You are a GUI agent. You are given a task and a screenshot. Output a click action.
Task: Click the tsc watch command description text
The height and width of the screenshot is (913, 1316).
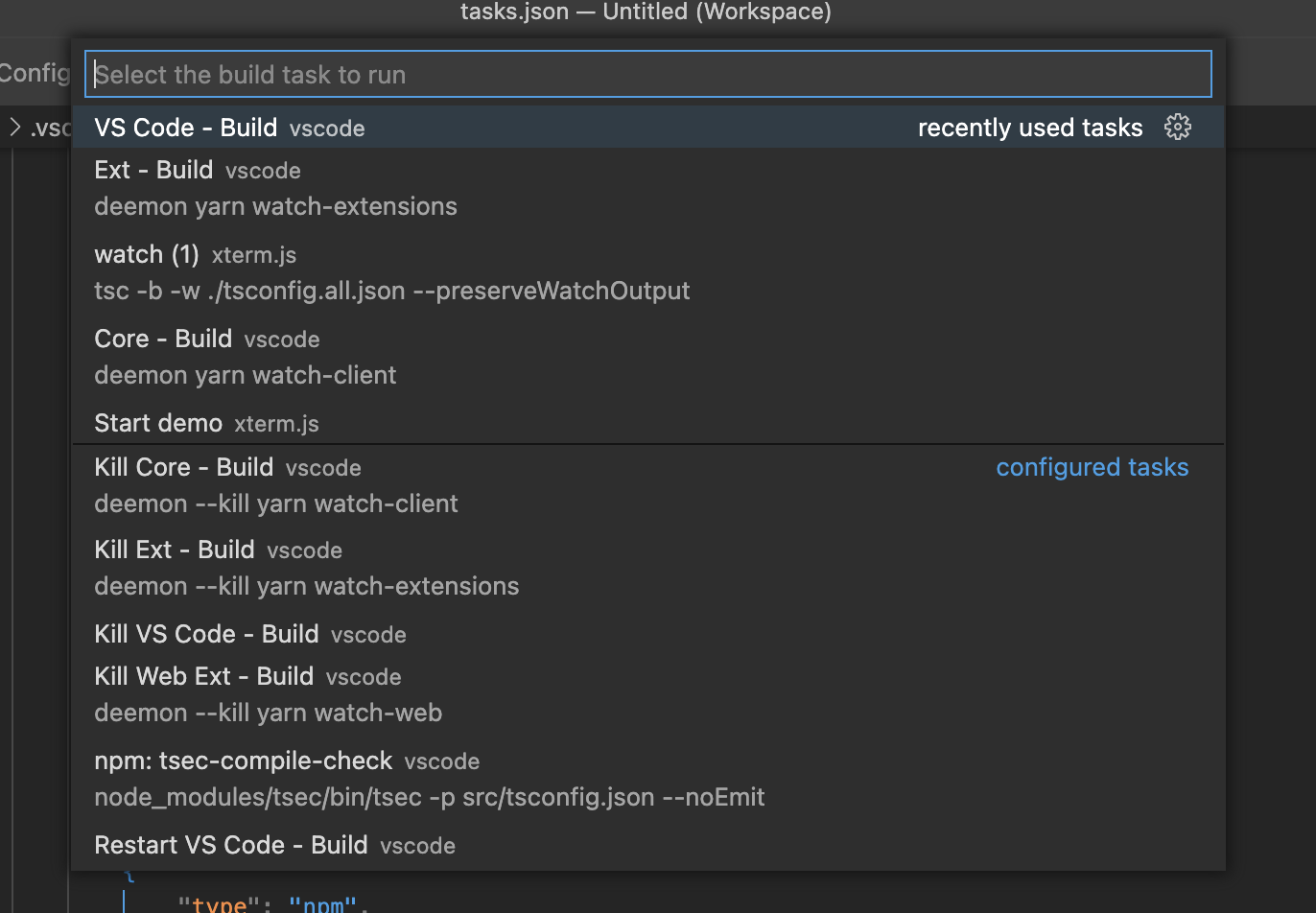[391, 291]
